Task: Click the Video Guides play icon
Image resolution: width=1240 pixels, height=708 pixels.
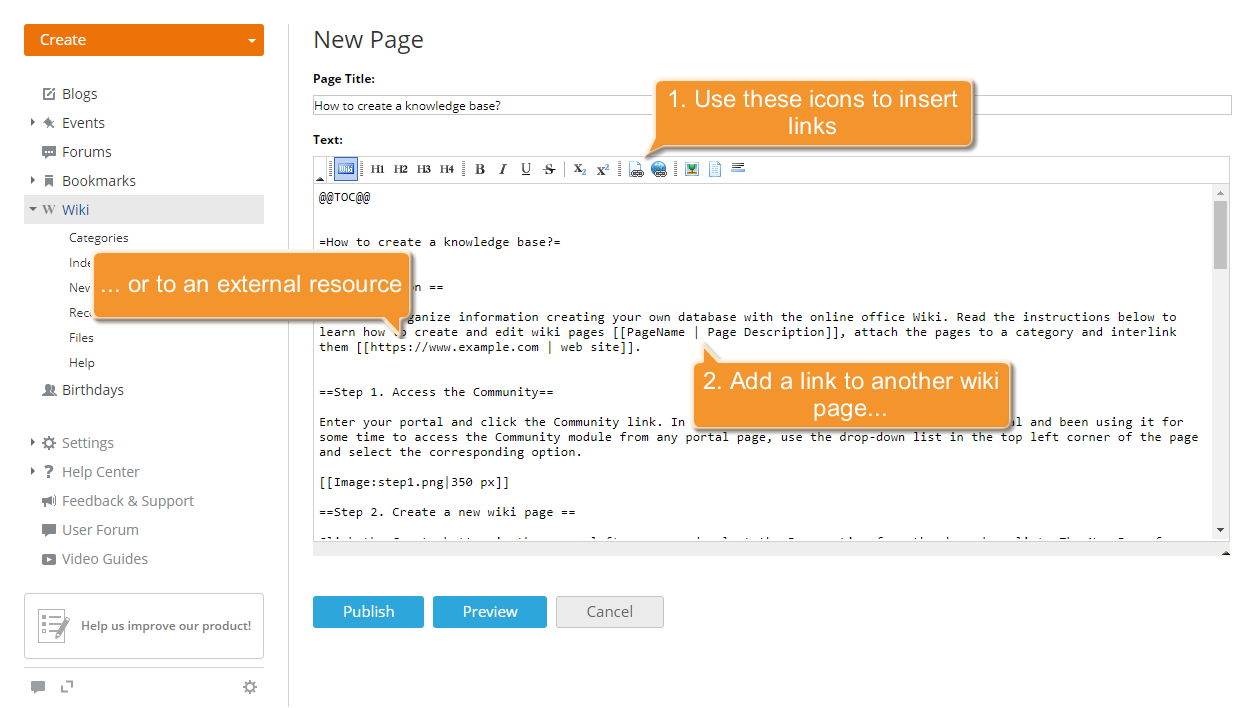Action: (x=49, y=559)
